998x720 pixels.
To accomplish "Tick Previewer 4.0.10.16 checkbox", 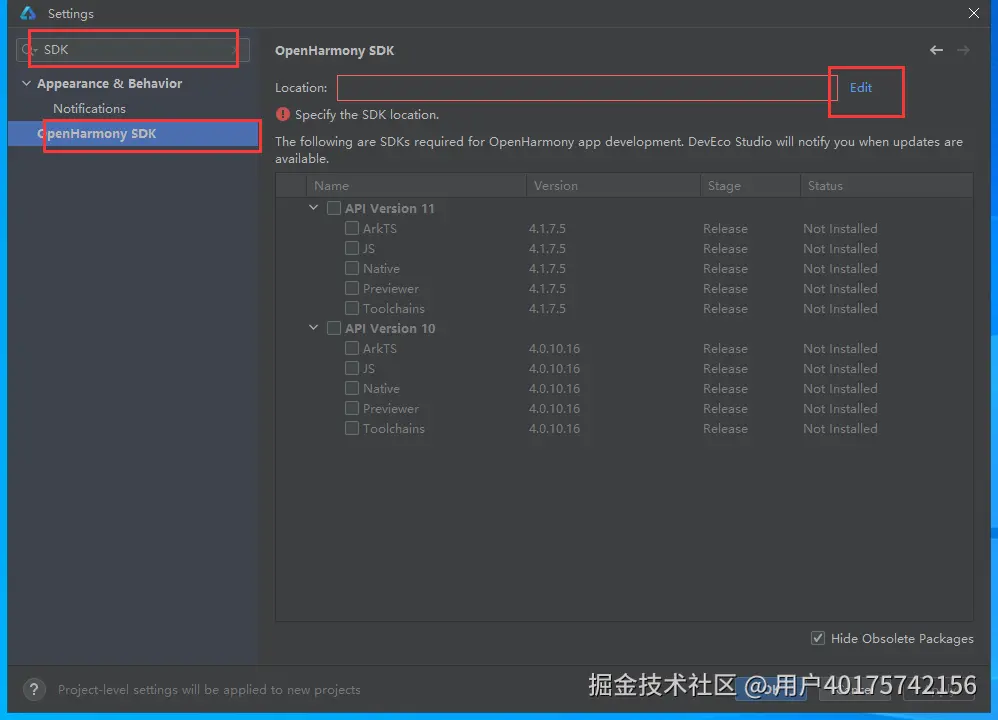I will tap(351, 408).
